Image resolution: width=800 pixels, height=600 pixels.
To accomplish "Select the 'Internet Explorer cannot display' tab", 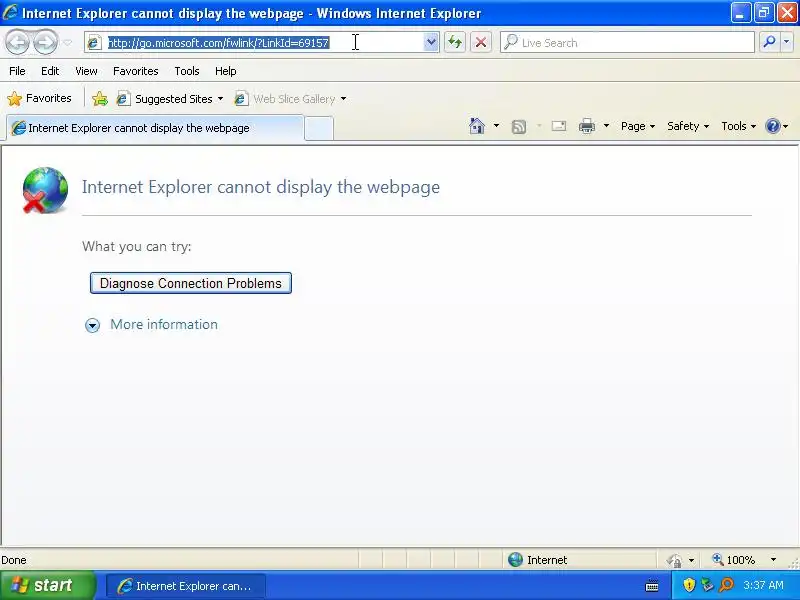I will click(154, 128).
